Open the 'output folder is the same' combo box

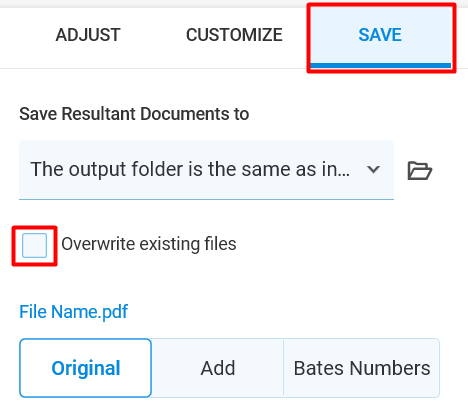point(206,170)
